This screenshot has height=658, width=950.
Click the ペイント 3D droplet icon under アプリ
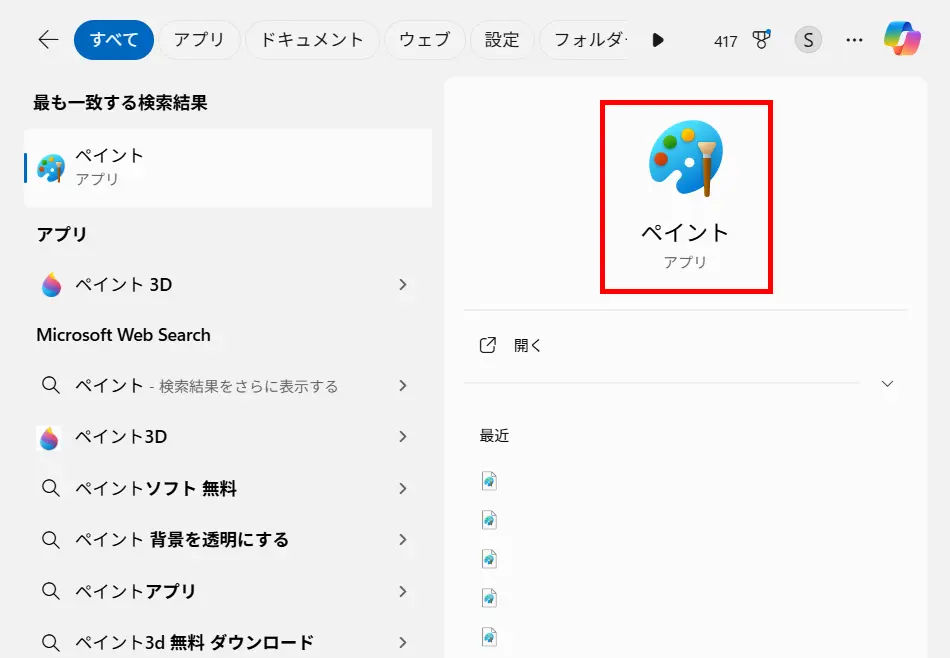[x=51, y=284]
